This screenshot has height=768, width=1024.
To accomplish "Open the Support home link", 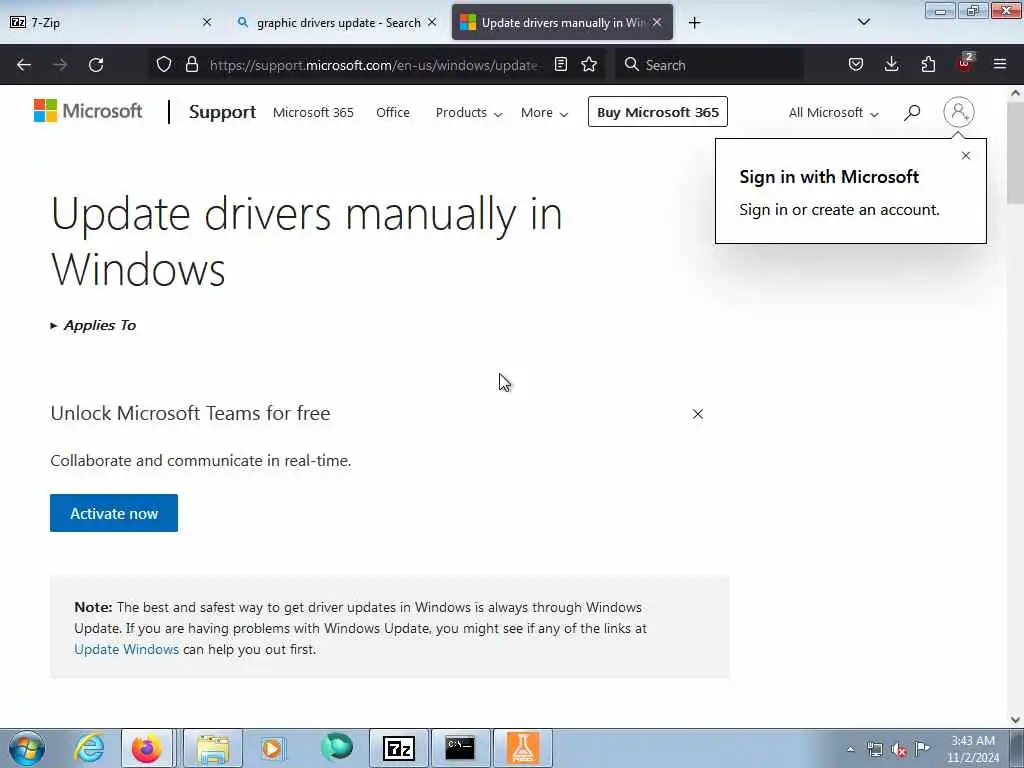I will [222, 112].
